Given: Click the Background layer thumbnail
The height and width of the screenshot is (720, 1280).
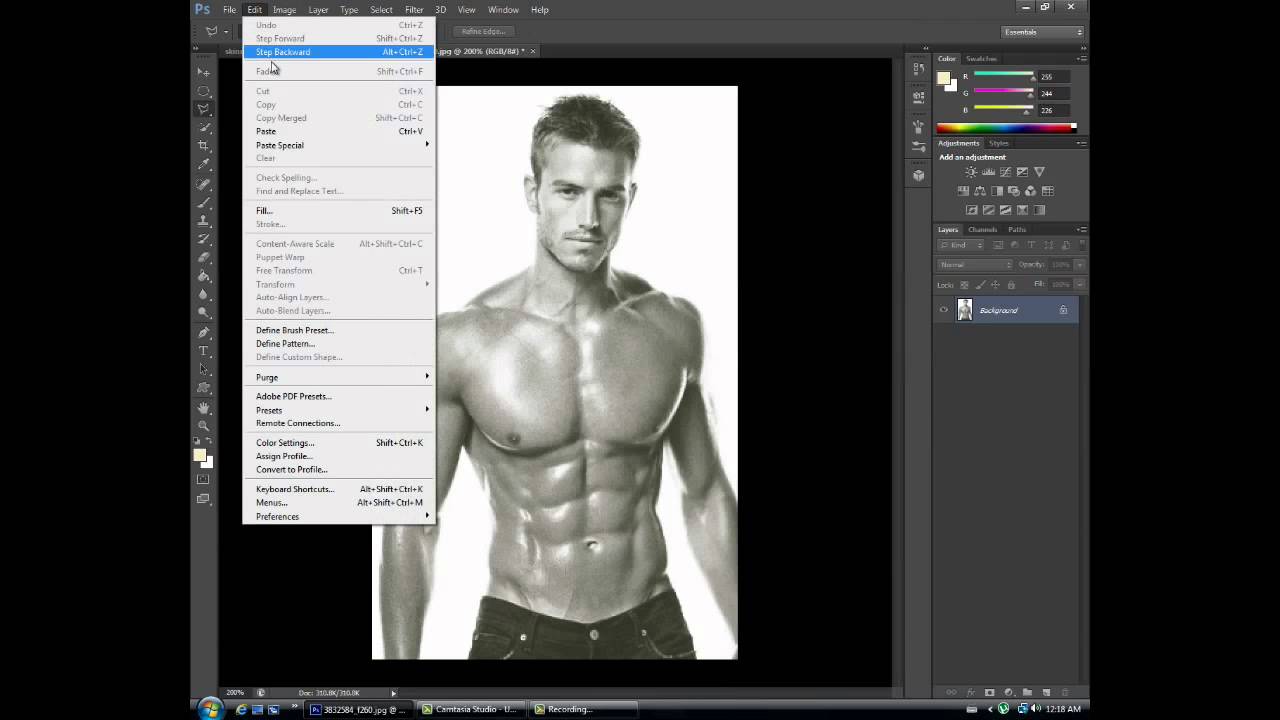Looking at the screenshot, I should tap(964, 310).
